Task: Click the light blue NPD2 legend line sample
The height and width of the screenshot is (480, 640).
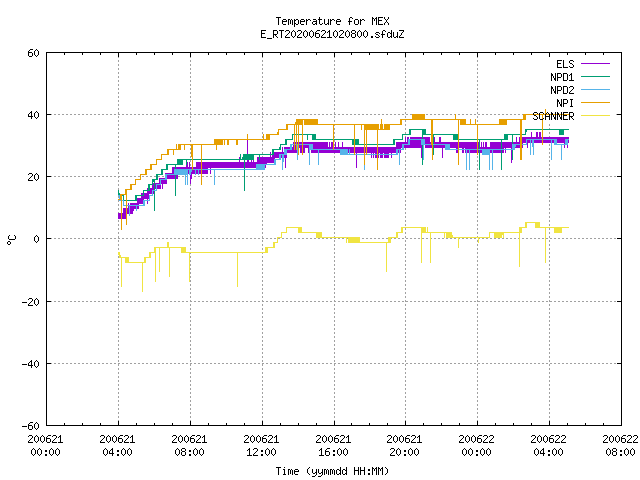Action: (x=595, y=89)
